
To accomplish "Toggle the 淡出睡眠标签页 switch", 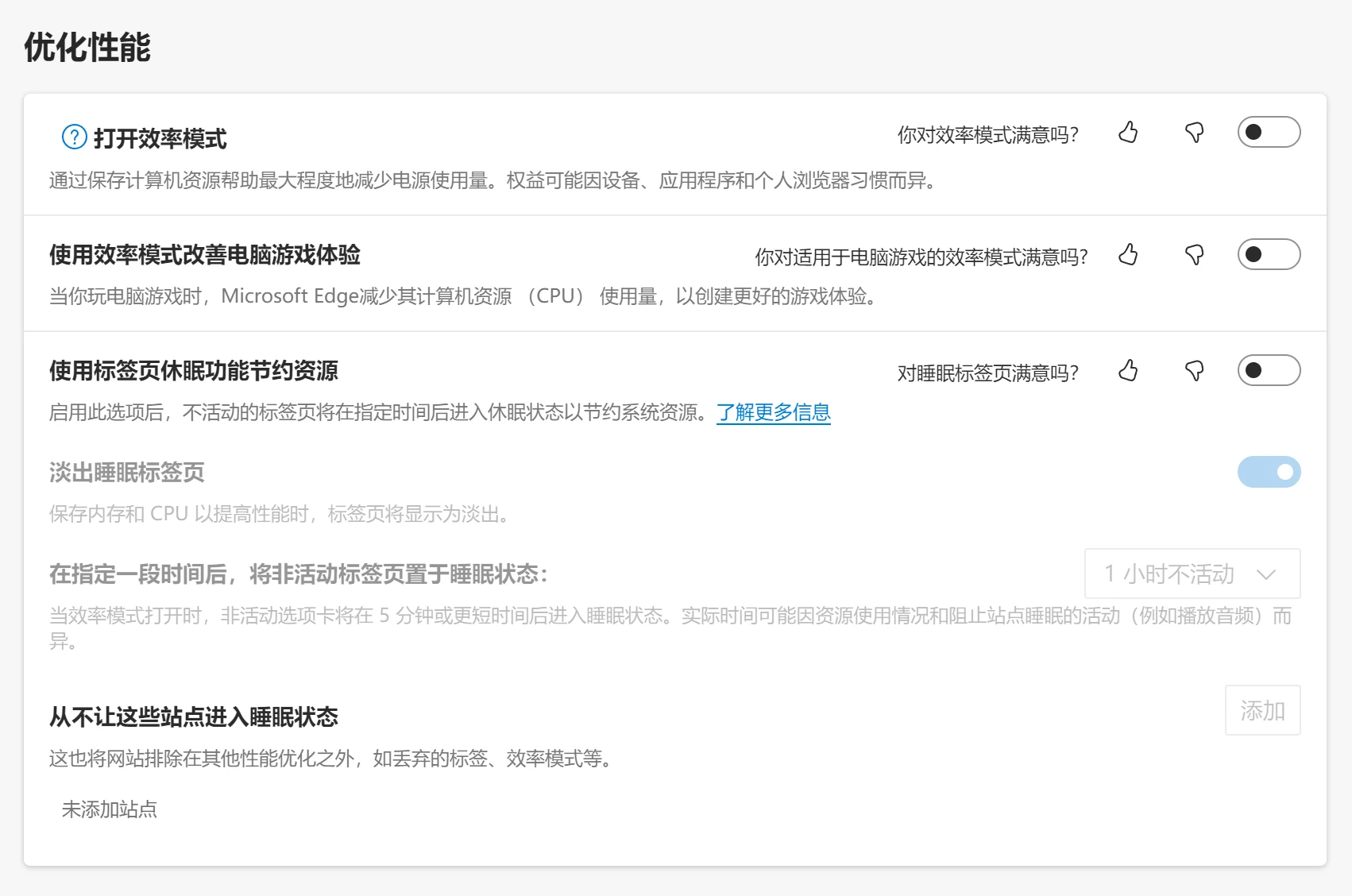I will pyautogui.click(x=1269, y=472).
